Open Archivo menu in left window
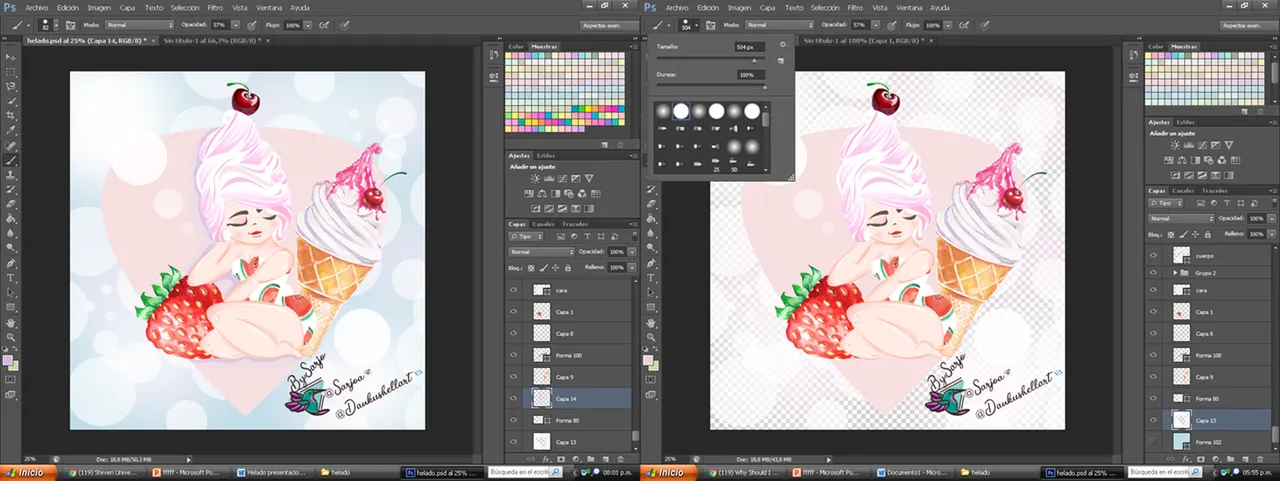The width and height of the screenshot is (1280, 481). pyautogui.click(x=35, y=7)
